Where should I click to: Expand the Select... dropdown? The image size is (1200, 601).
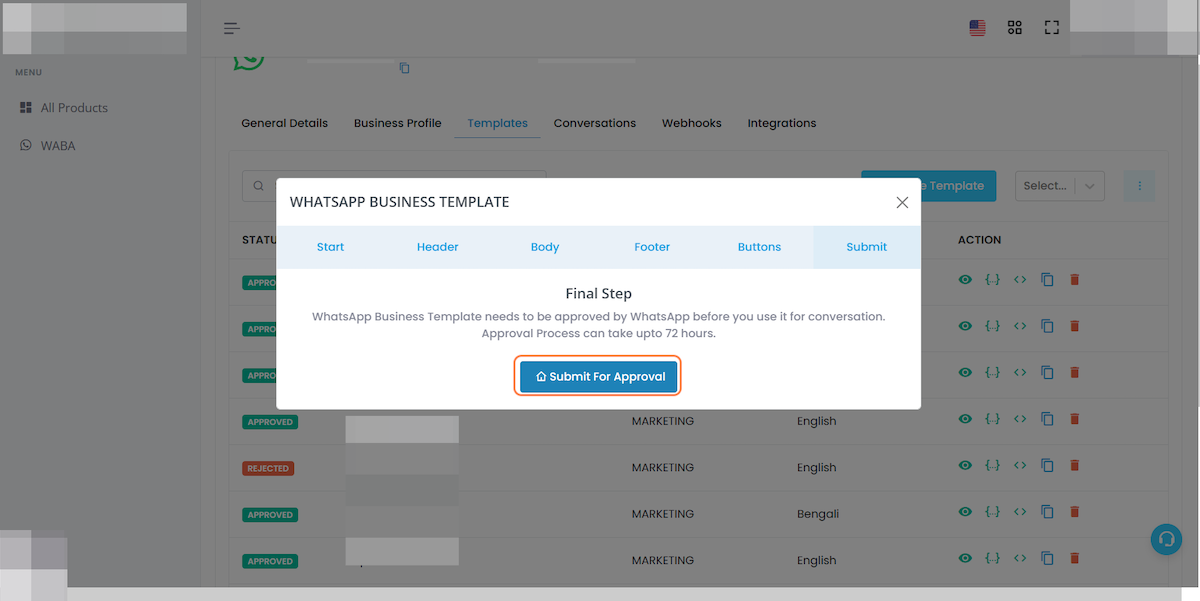click(1060, 185)
